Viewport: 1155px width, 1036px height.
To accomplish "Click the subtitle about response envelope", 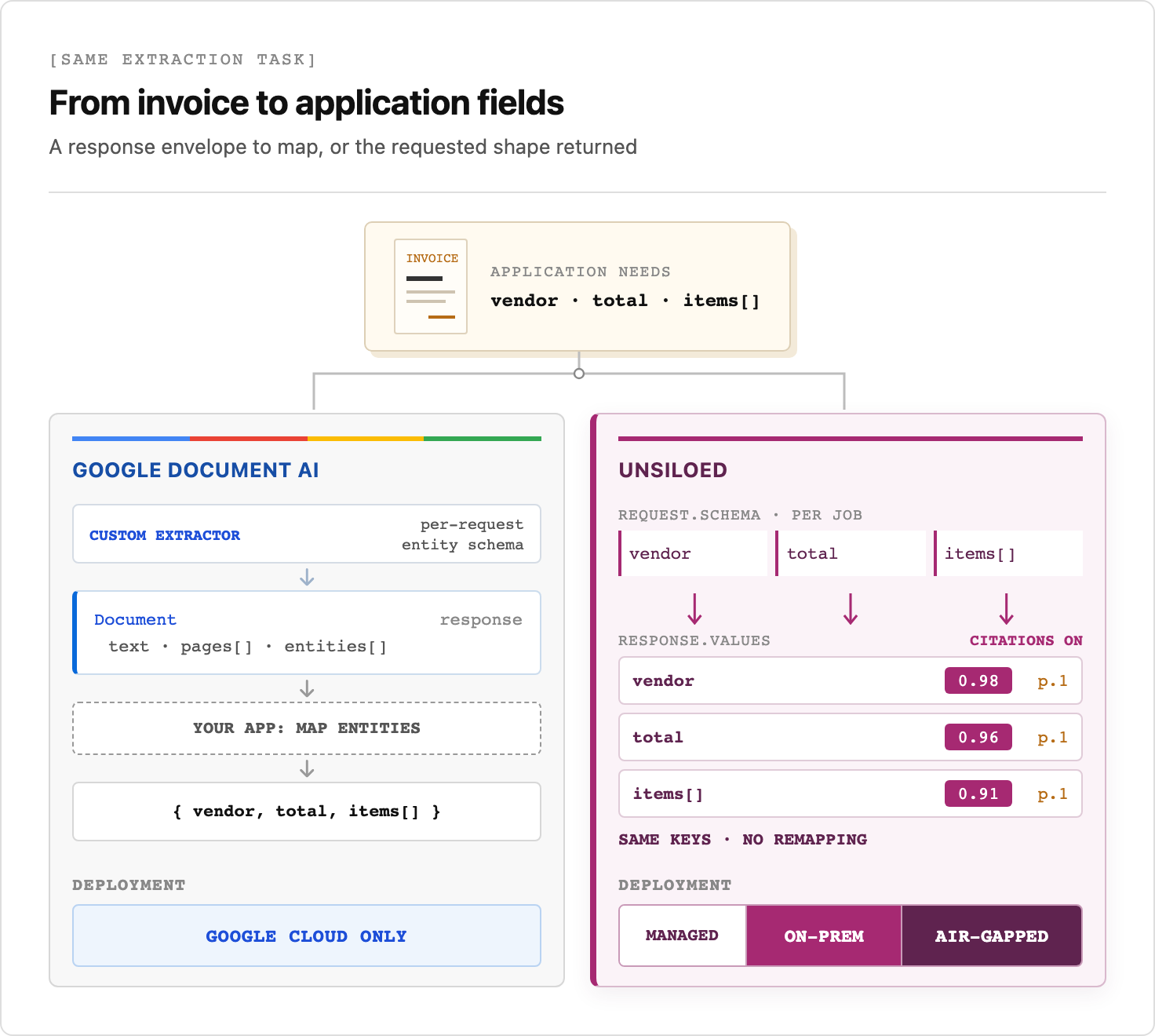I will (x=343, y=147).
